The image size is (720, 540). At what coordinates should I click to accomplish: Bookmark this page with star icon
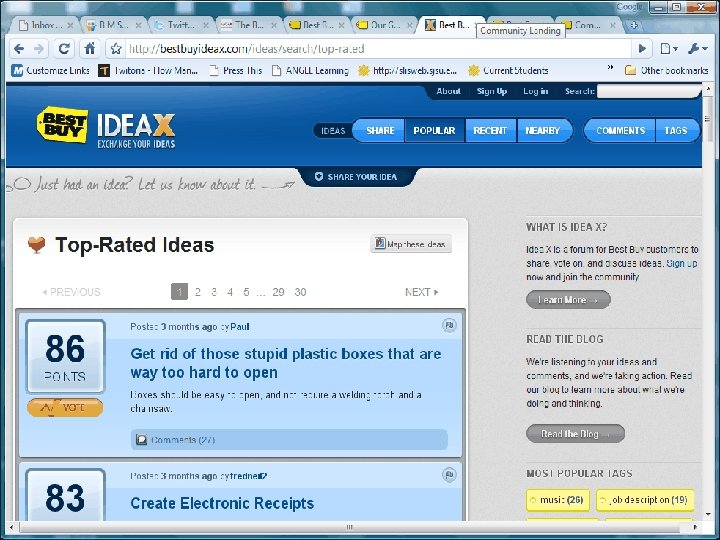[x=116, y=49]
